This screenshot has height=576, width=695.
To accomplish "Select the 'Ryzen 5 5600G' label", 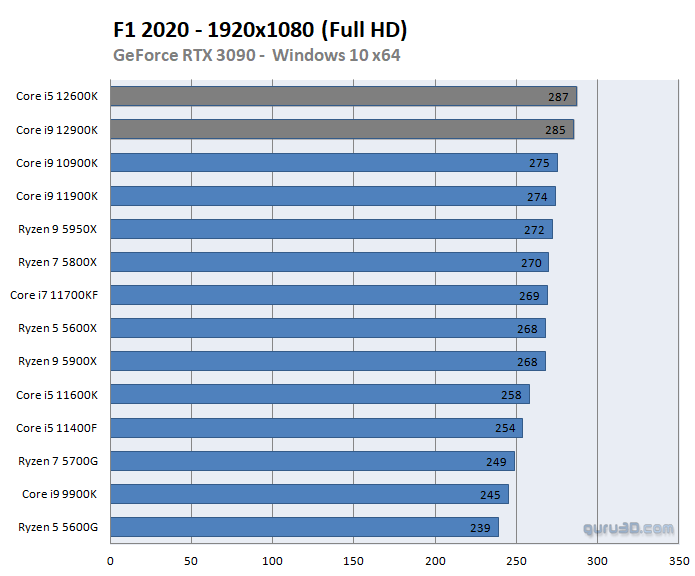I will click(x=58, y=527).
